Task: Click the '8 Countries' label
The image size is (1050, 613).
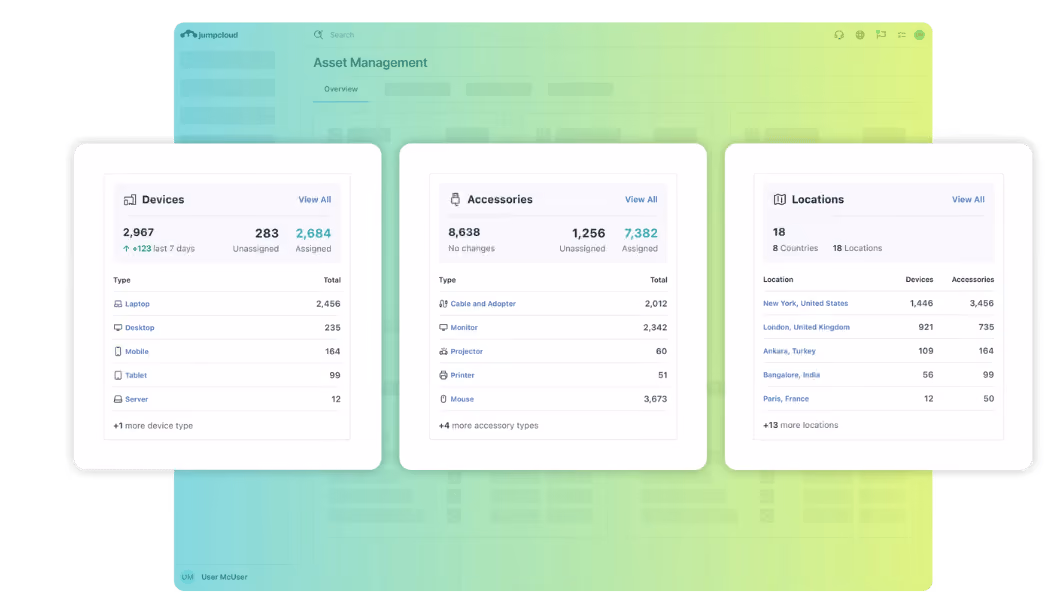Action: pos(795,249)
